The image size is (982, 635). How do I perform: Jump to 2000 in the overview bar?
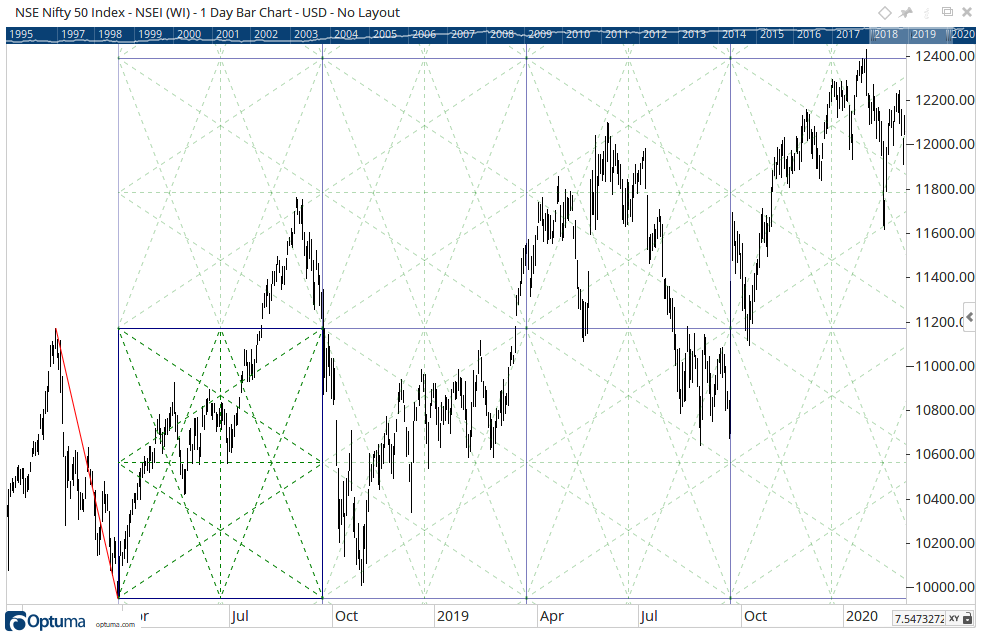[189, 34]
